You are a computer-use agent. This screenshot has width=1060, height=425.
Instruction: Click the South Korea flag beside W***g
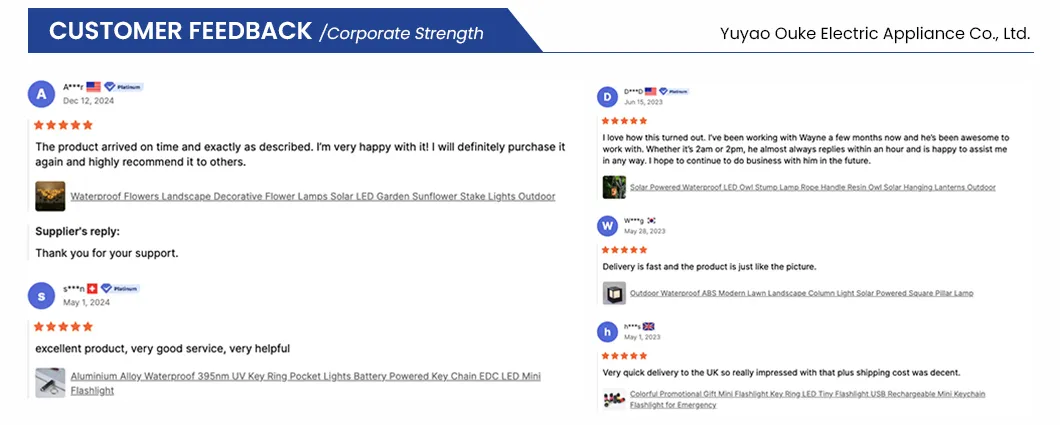coord(650,220)
